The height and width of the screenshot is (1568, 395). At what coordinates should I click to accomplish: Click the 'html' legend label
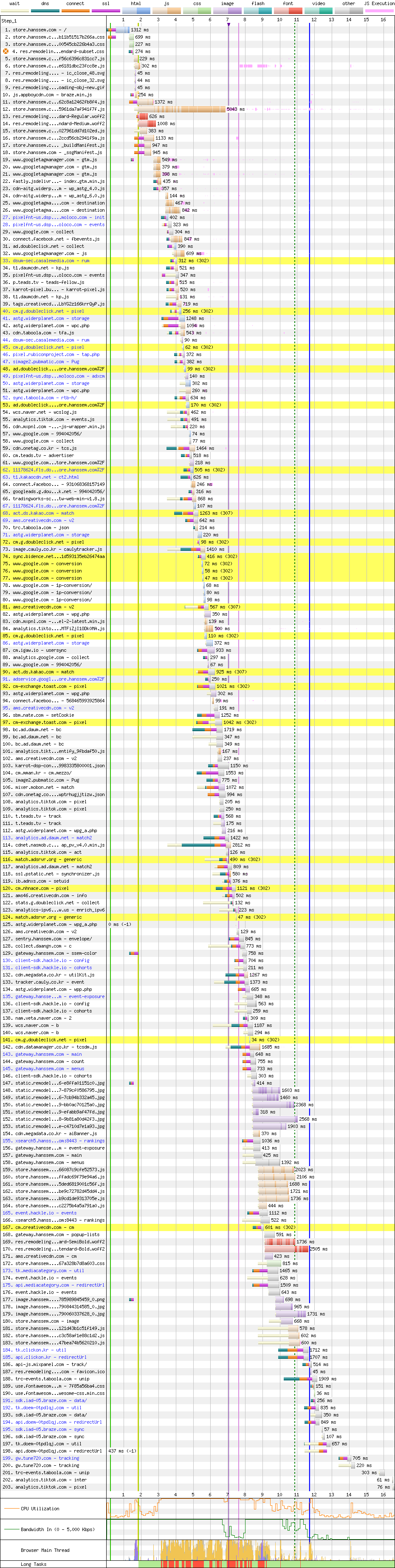click(136, 4)
